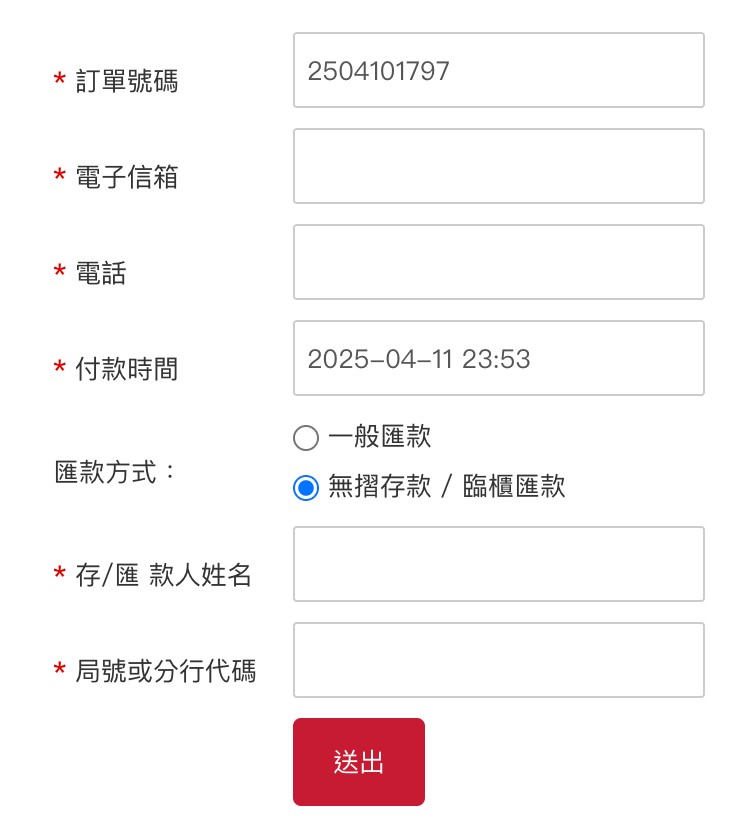Click the 電話 field label
The image size is (742, 834).
click(x=101, y=273)
